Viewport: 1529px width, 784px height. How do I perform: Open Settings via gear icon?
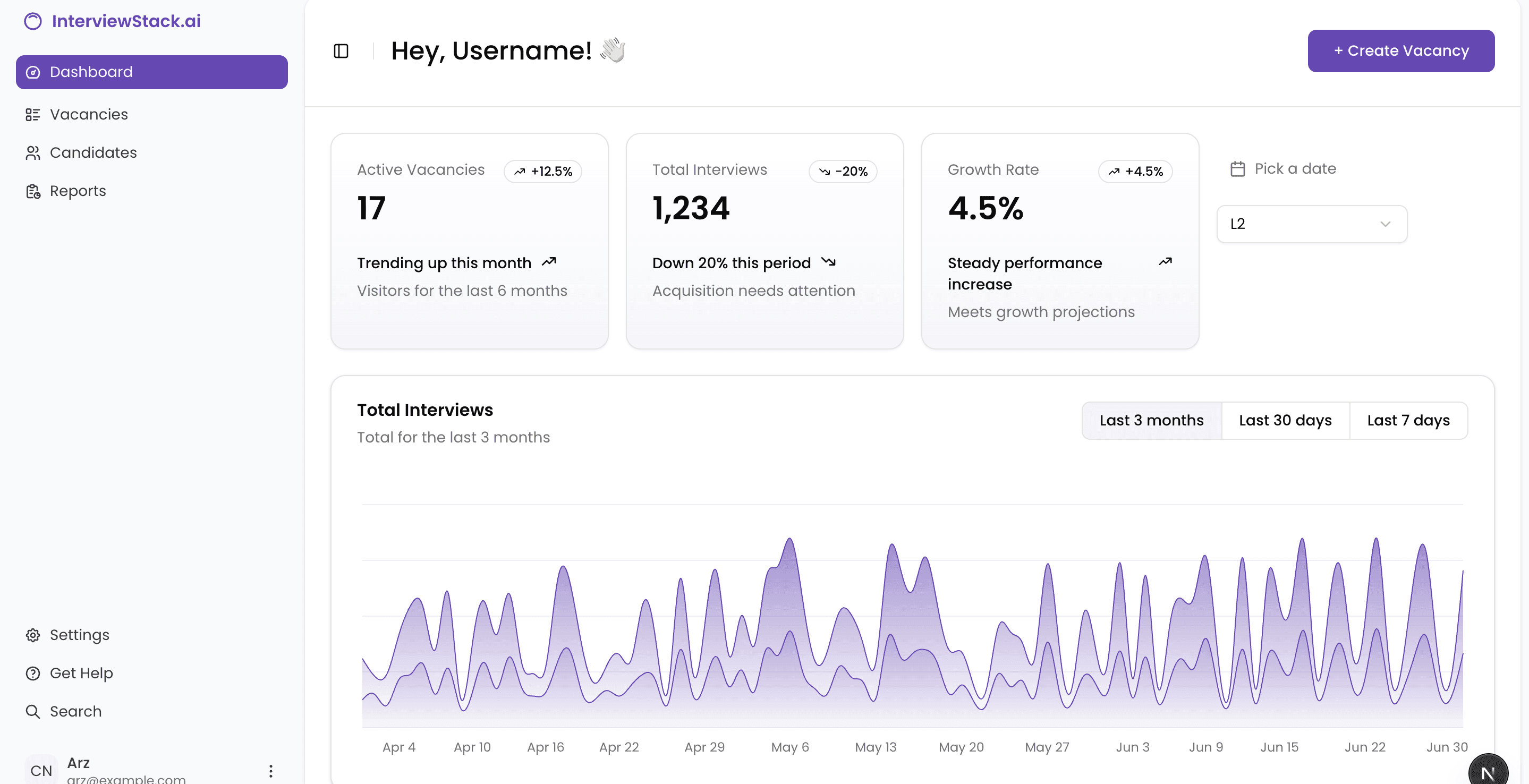pyautogui.click(x=32, y=635)
